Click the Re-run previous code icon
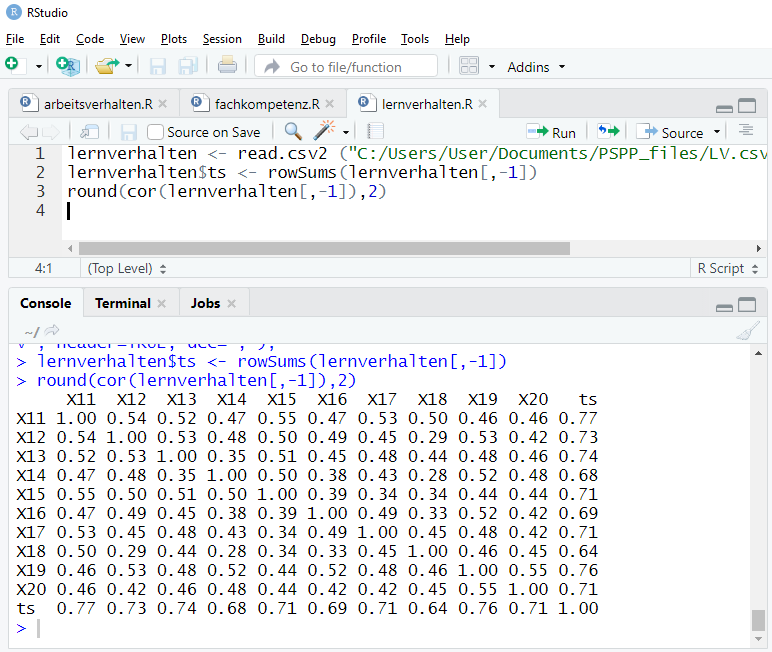The width and height of the screenshot is (772, 652). pyautogui.click(x=607, y=132)
